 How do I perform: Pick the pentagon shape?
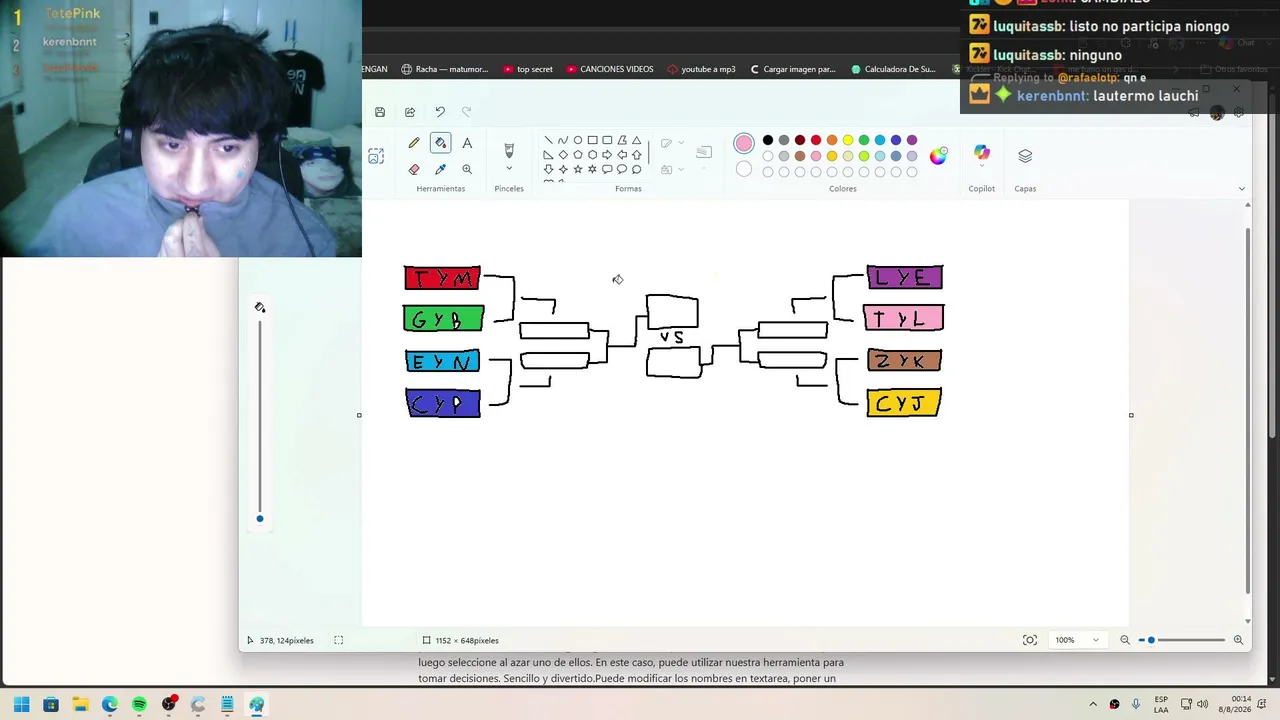(578, 155)
